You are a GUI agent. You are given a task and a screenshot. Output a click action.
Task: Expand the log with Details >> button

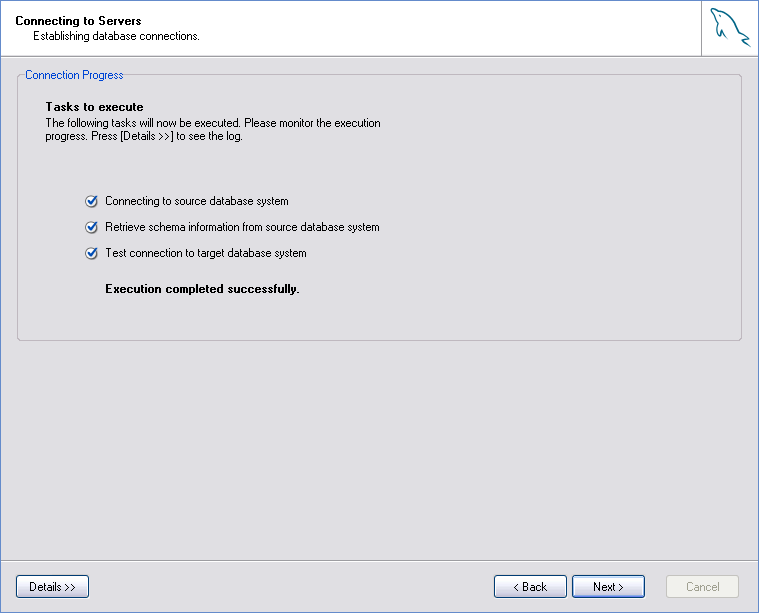[x=52, y=587]
